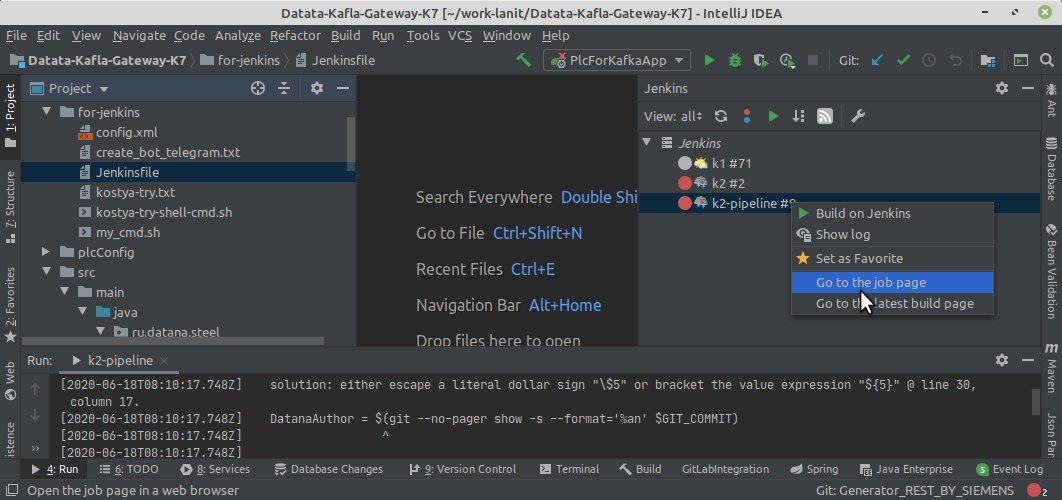Choose Build on Jenkins from context menu
Image resolution: width=1062 pixels, height=500 pixels.
coord(892,213)
